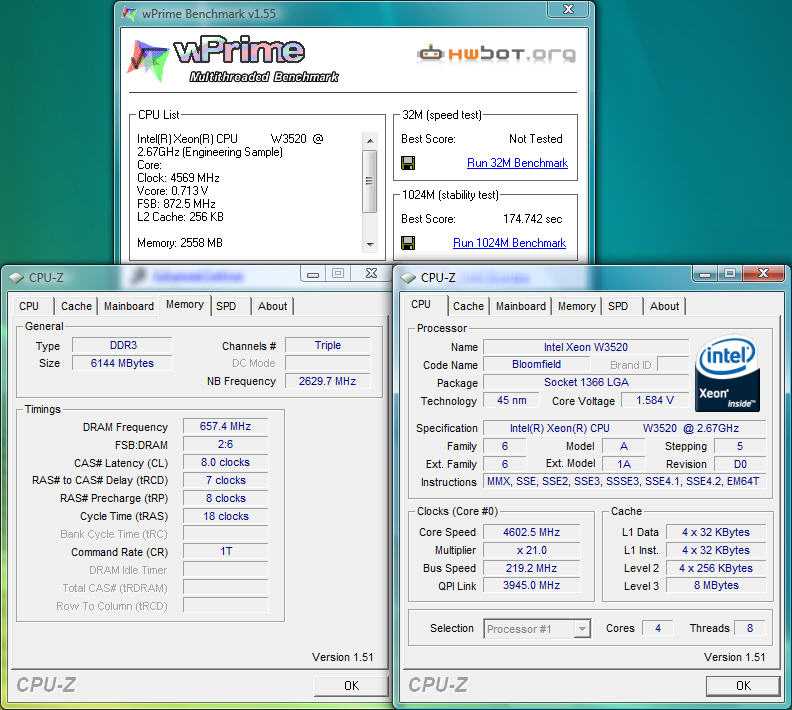Click the memory Size value 6144 MBytes
Screen dimensions: 792x710
[122, 363]
